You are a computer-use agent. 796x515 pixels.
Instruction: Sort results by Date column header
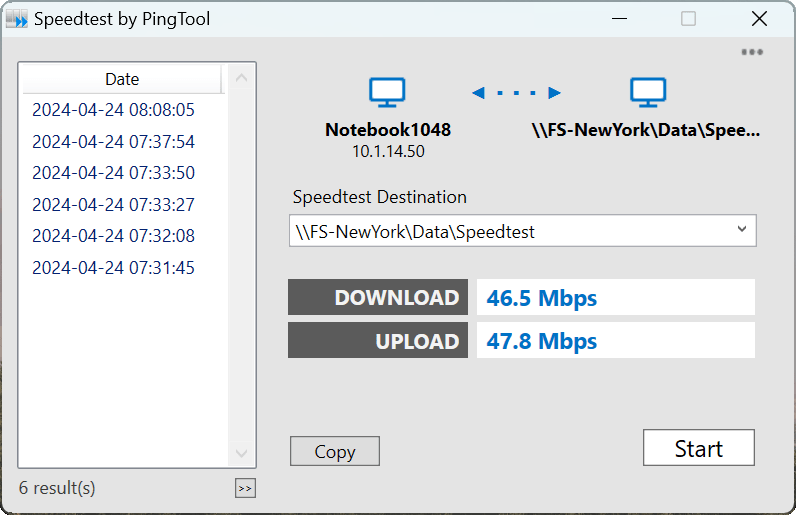(x=122, y=79)
